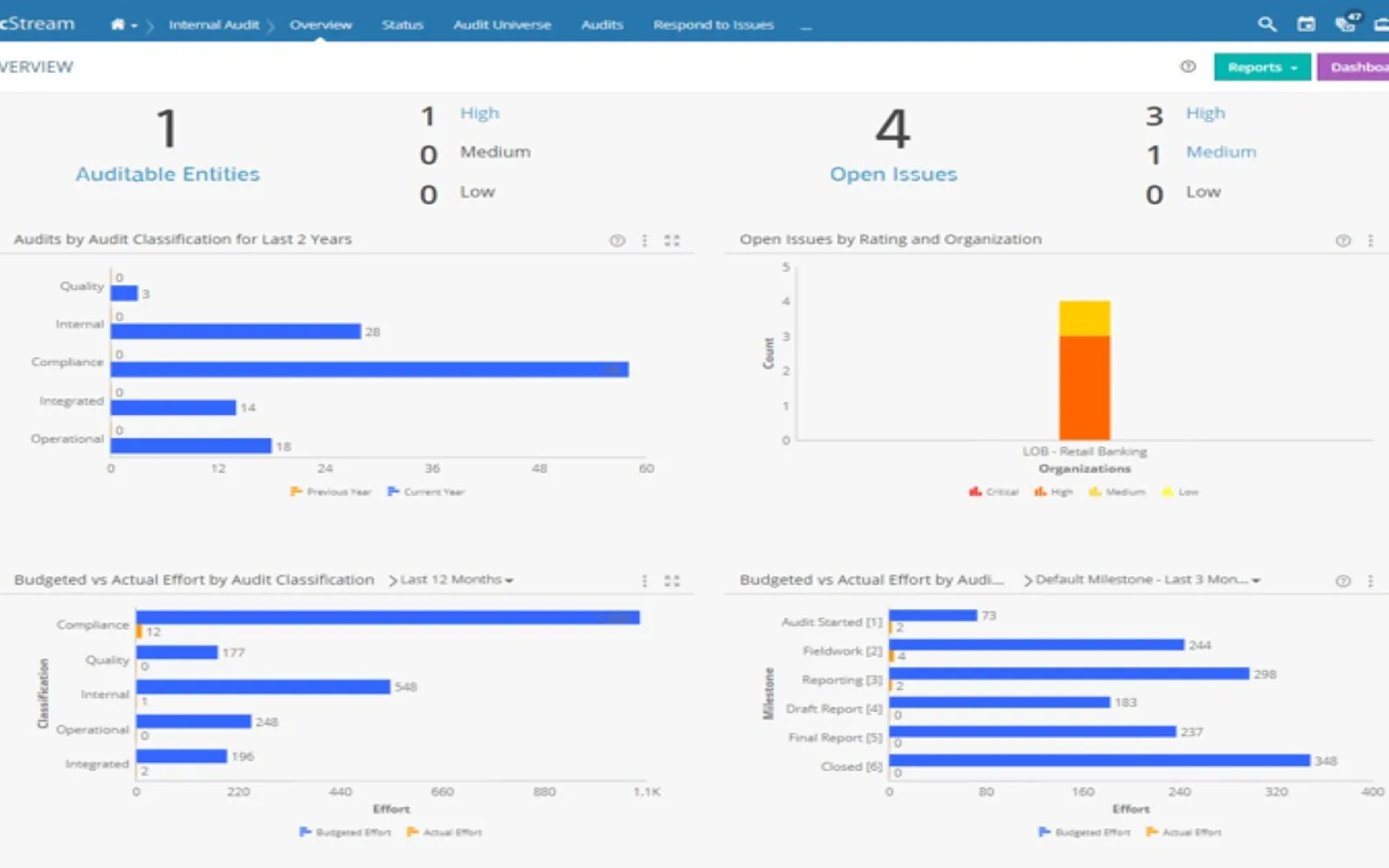This screenshot has width=1389, height=868.
Task: Toggle the Medium legend entry under Organizations
Action: click(1117, 491)
